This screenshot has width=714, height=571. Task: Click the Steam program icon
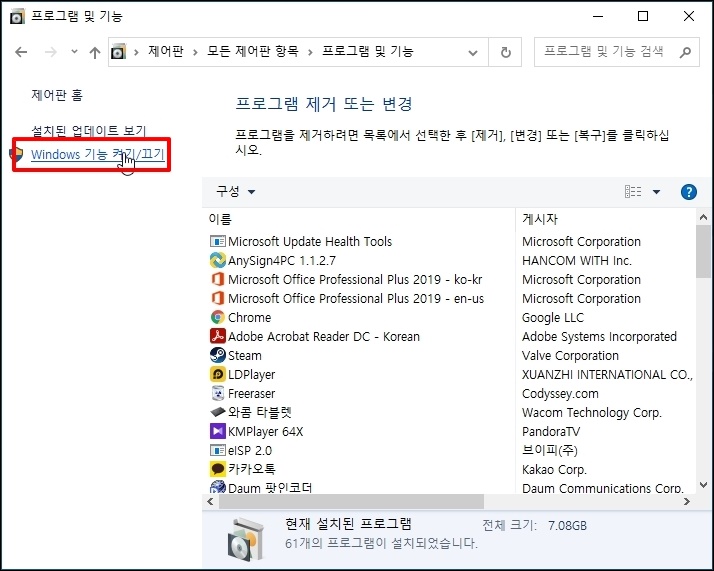click(x=218, y=355)
